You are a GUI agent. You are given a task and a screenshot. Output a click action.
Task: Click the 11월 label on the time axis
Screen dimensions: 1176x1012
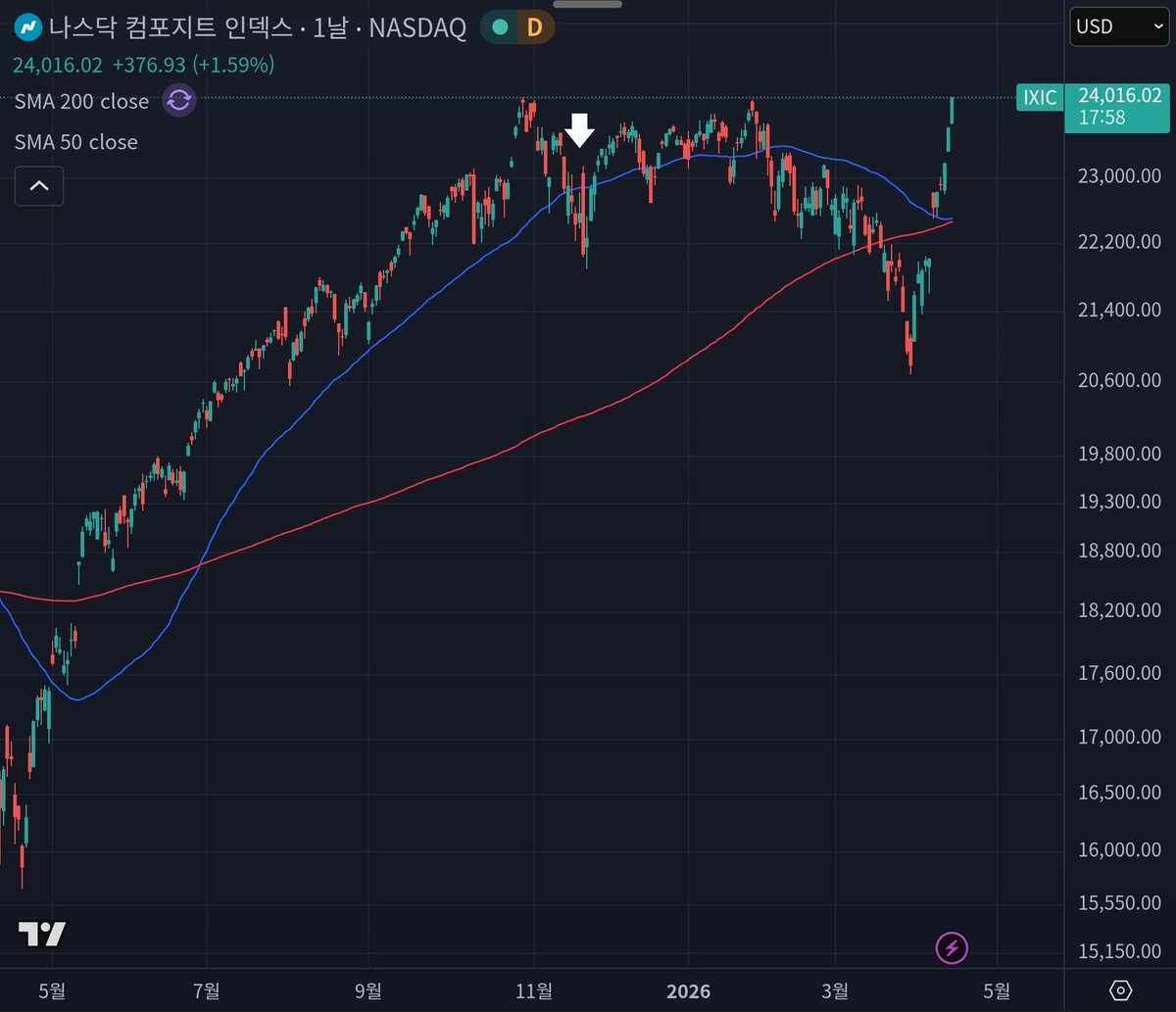coord(533,989)
